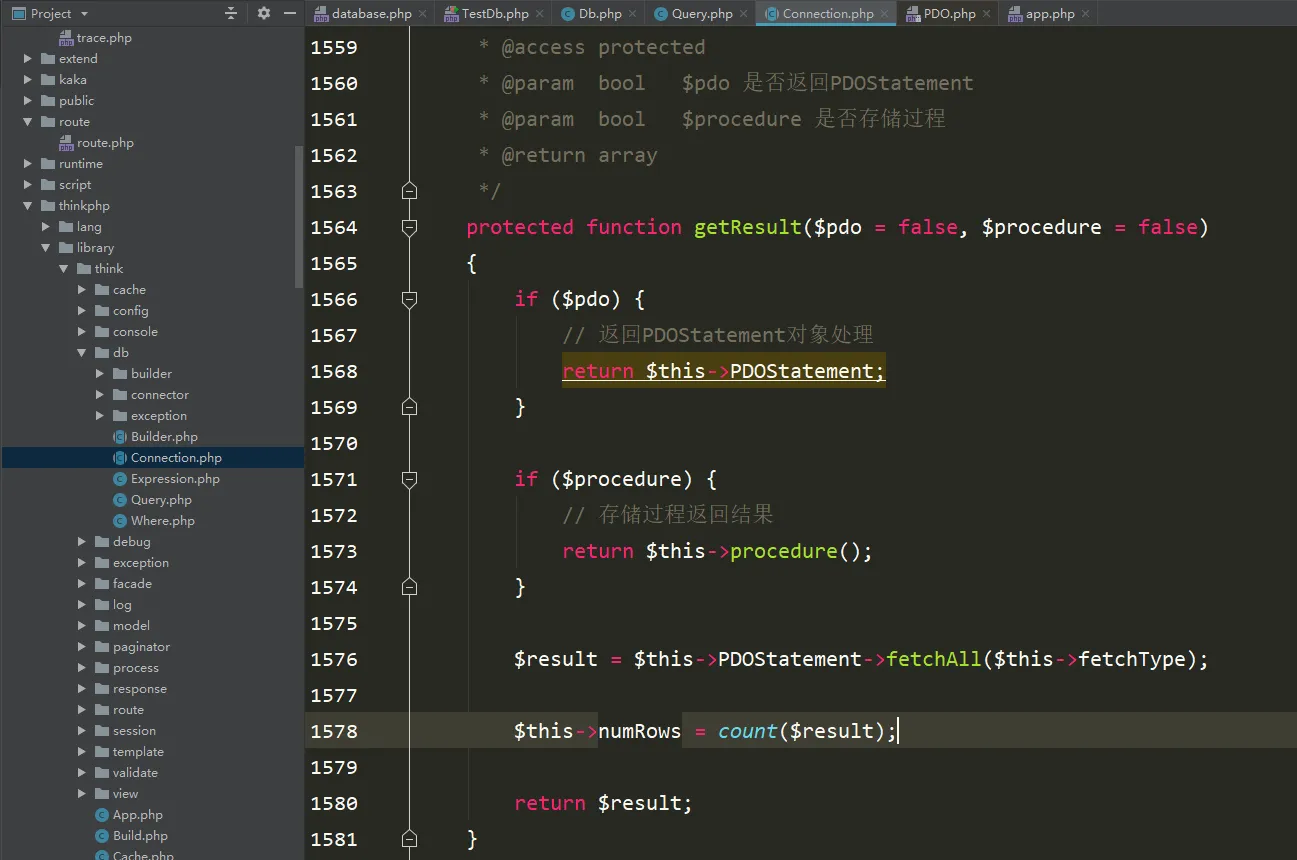Click the Project panel vertical scrollbar

pyautogui.click(x=299, y=217)
